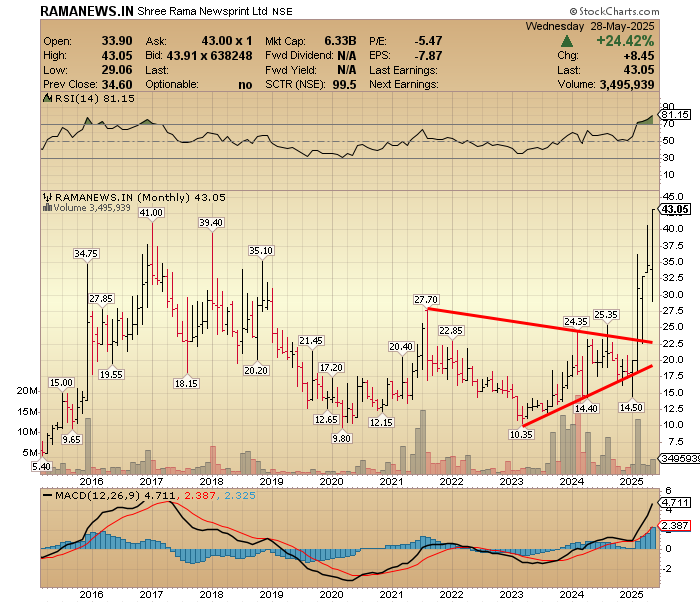Click the 27.70 high label in 2021
This screenshot has height=603, width=700.
[426, 299]
